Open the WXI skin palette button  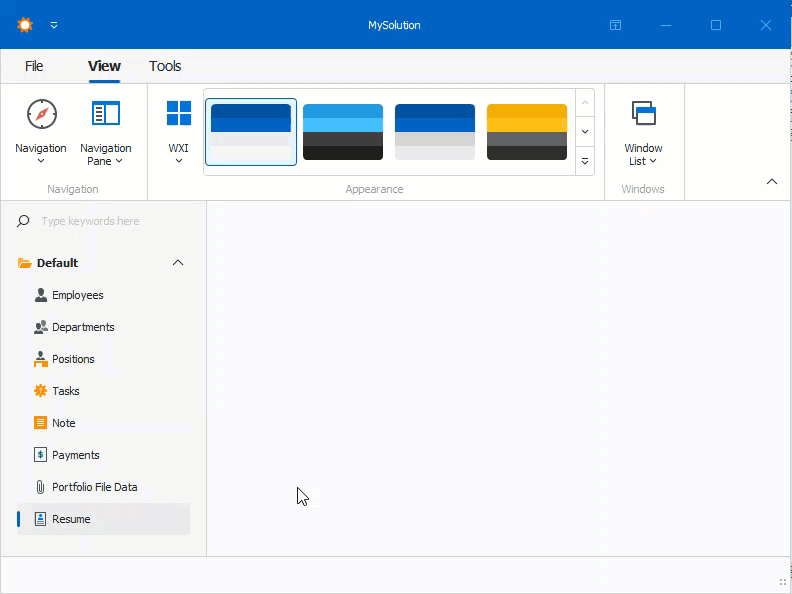pyautogui.click(x=179, y=132)
